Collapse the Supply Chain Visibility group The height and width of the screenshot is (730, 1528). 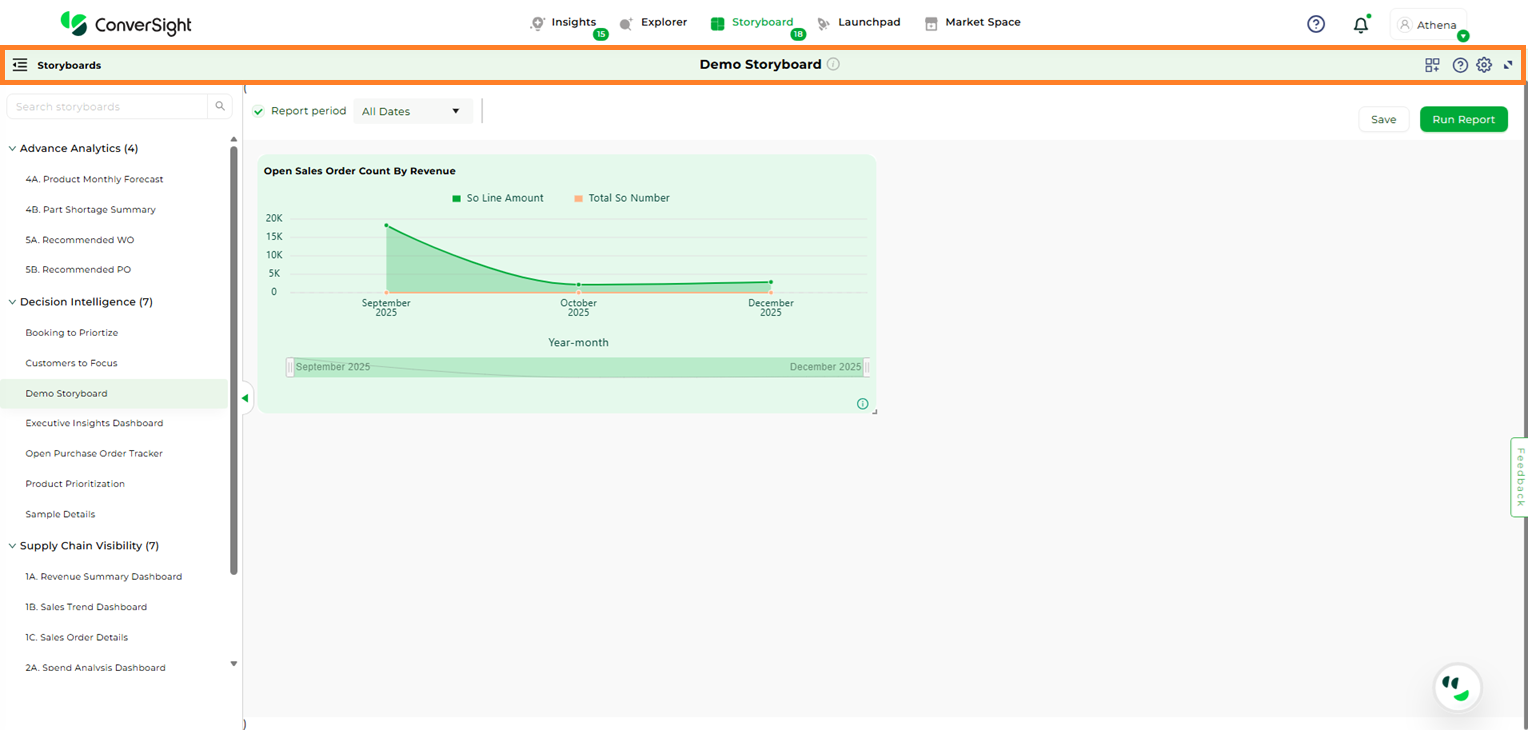12,546
